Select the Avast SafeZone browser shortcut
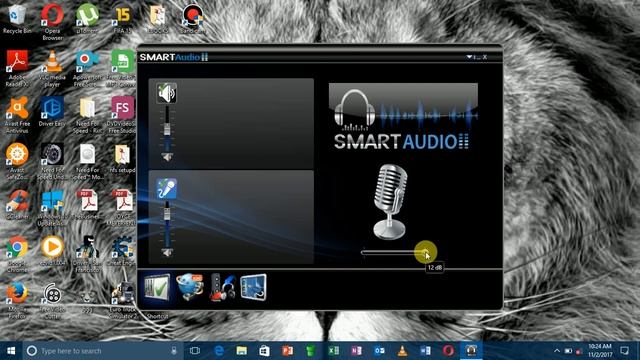The image size is (640, 360). 17,162
